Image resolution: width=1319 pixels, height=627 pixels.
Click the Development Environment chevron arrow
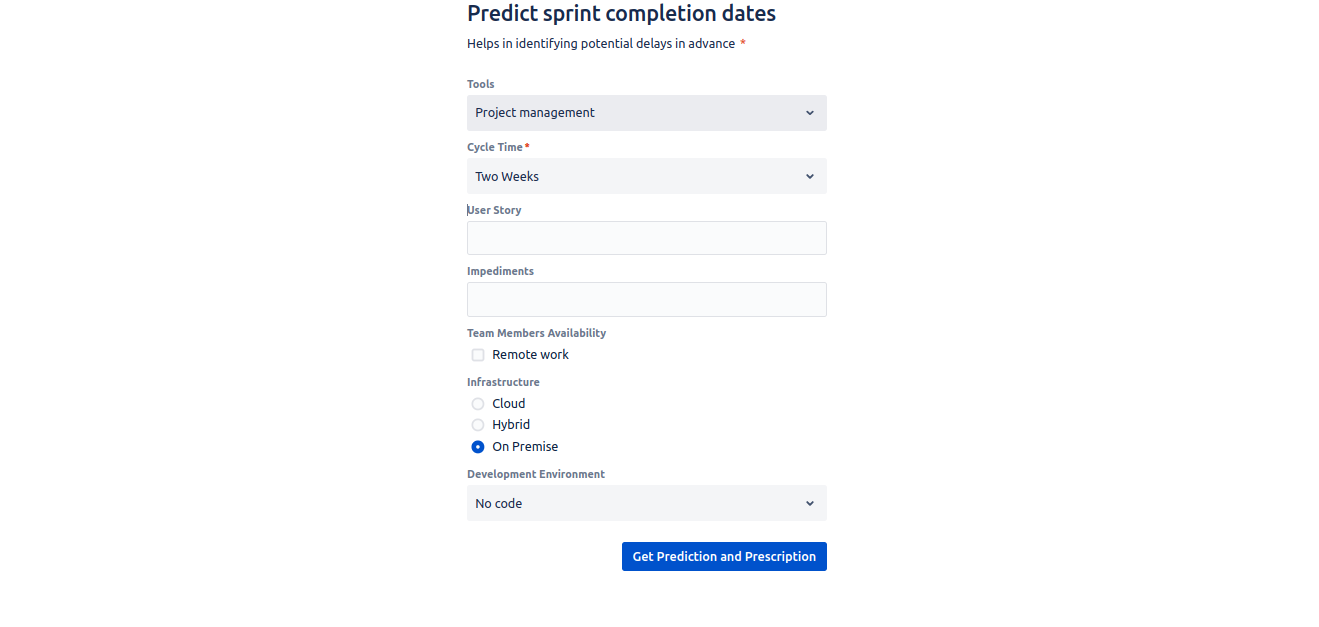click(x=809, y=504)
